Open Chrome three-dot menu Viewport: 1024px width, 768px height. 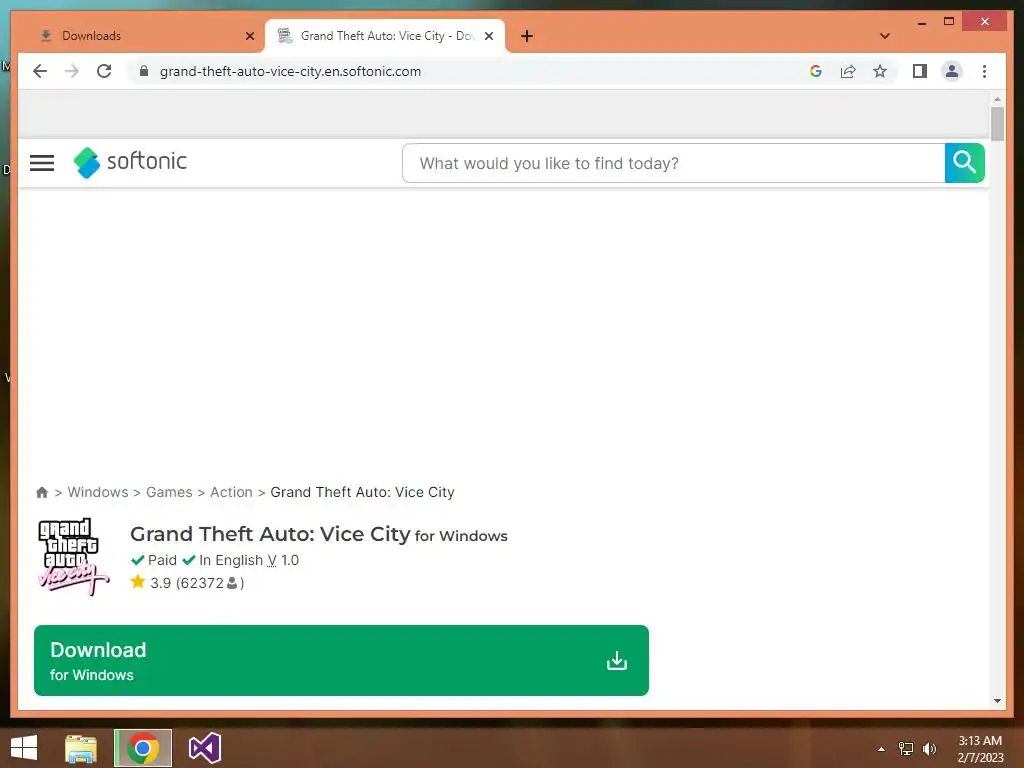click(x=984, y=71)
